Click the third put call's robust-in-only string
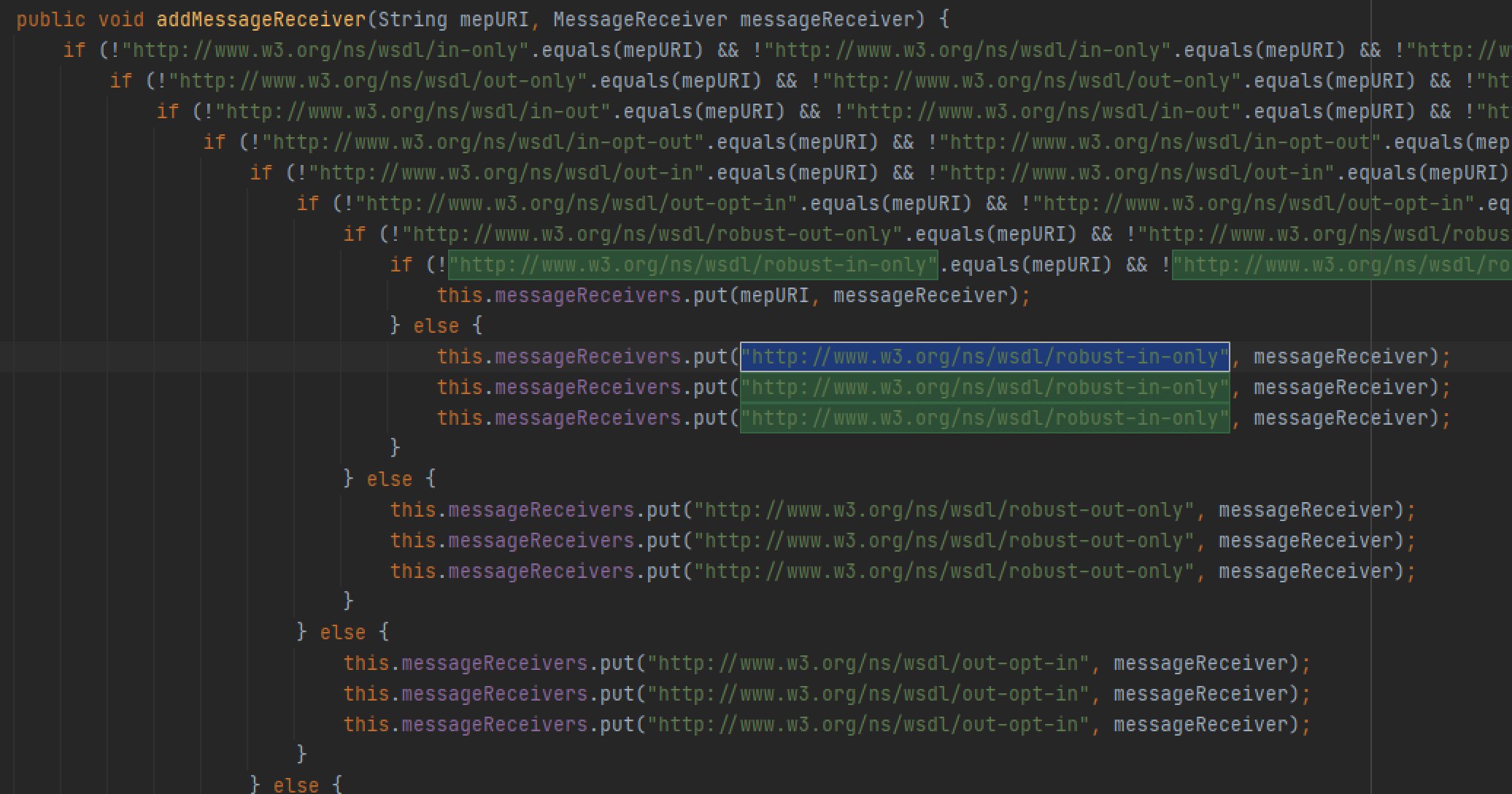The width and height of the screenshot is (1512, 794). [984, 418]
